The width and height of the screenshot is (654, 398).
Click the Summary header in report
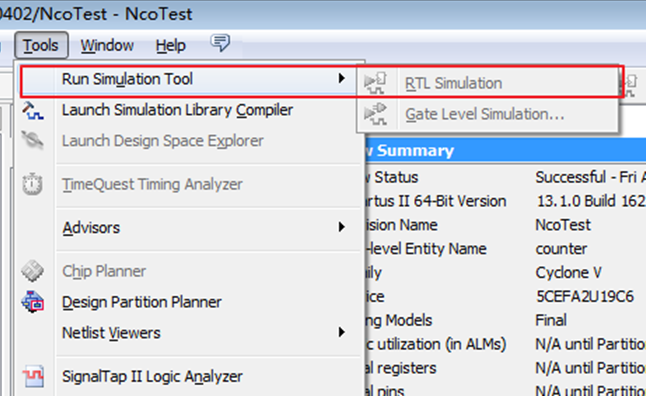coord(415,150)
